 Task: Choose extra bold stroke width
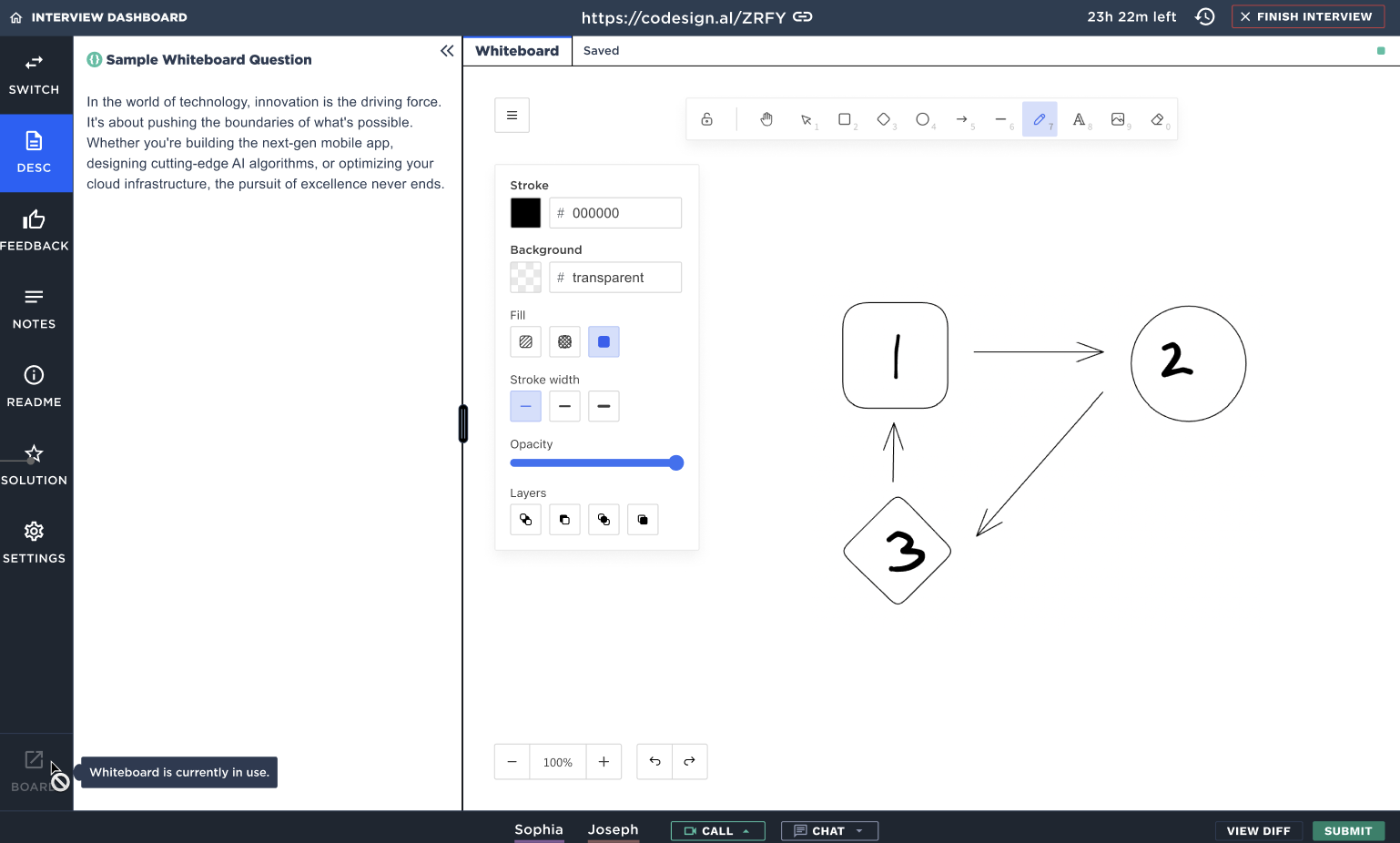point(604,406)
